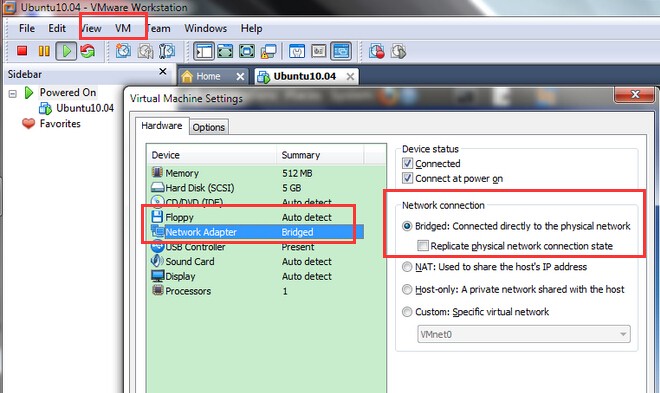The width and height of the screenshot is (660, 393).
Task: Open the VMnet0 virtual network dropdown
Action: 524,334
